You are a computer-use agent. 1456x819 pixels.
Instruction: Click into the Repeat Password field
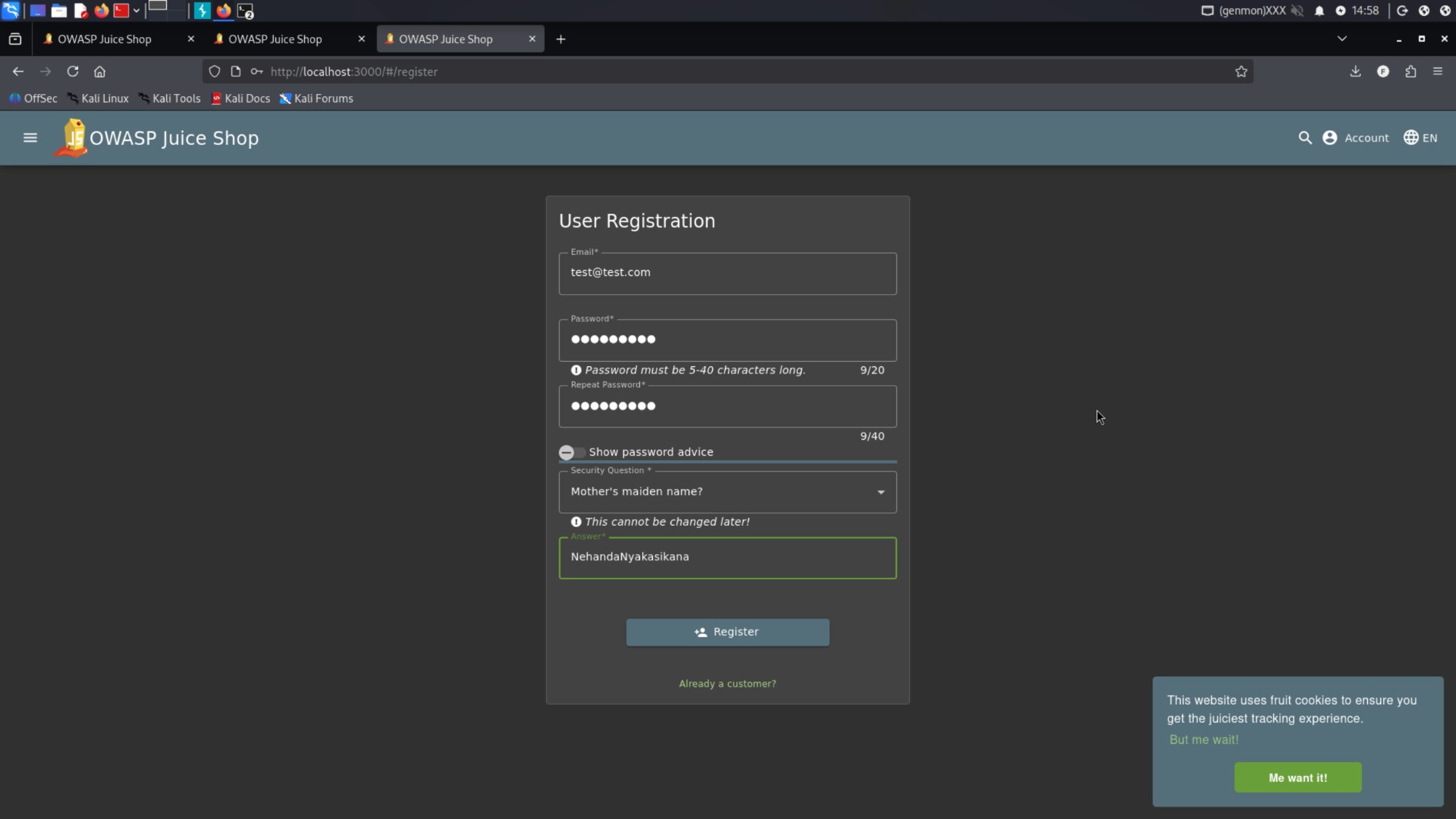click(727, 406)
